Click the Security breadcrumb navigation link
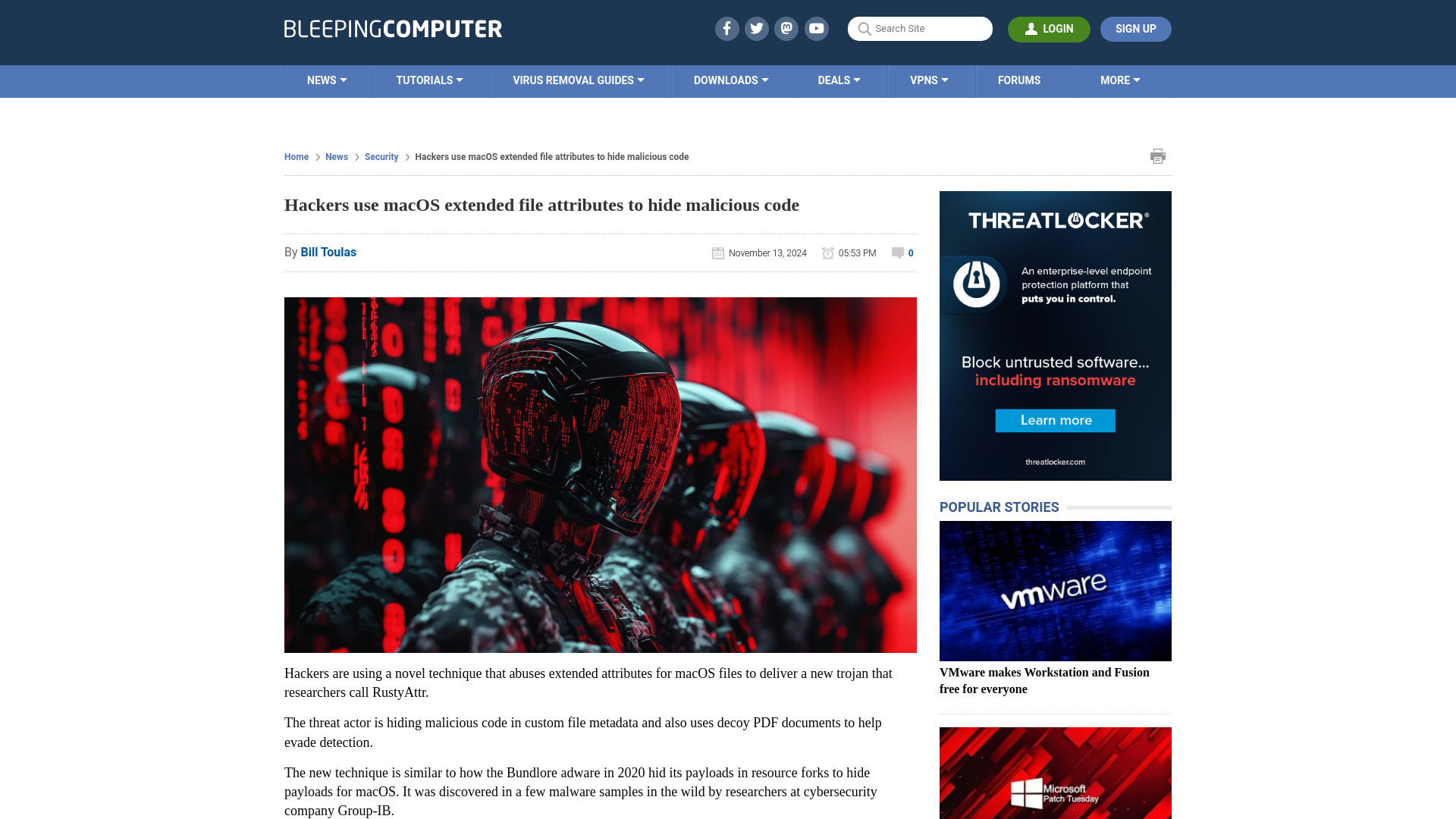The image size is (1456, 819). tap(381, 156)
